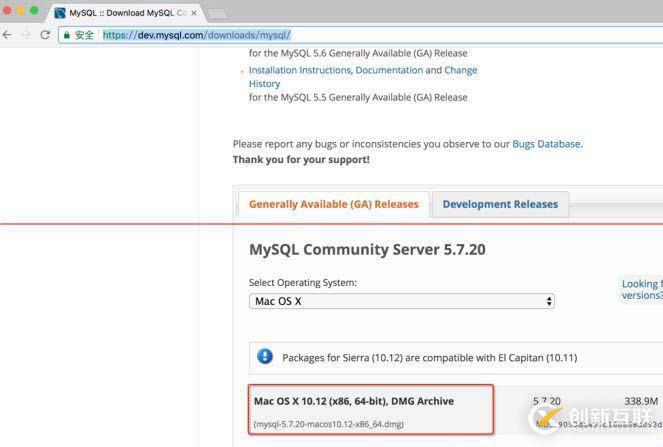Click the blue info notice icon
The width and height of the screenshot is (663, 447).
[265, 357]
